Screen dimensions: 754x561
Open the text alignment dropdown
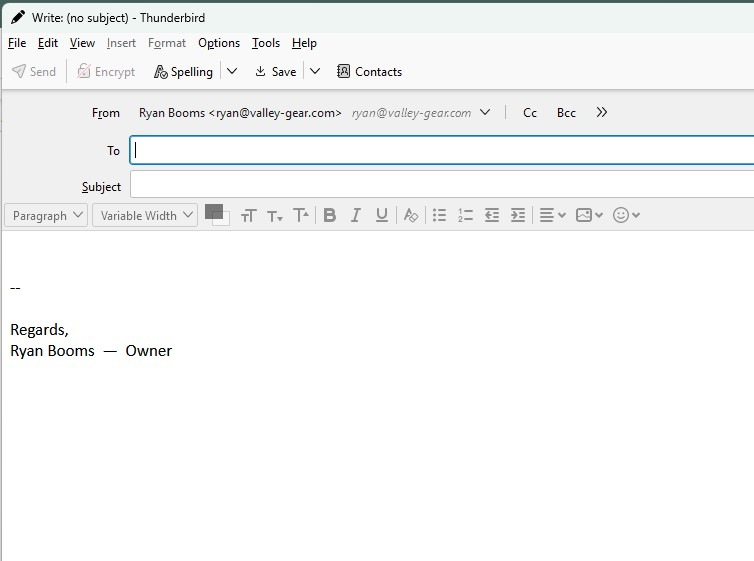553,215
